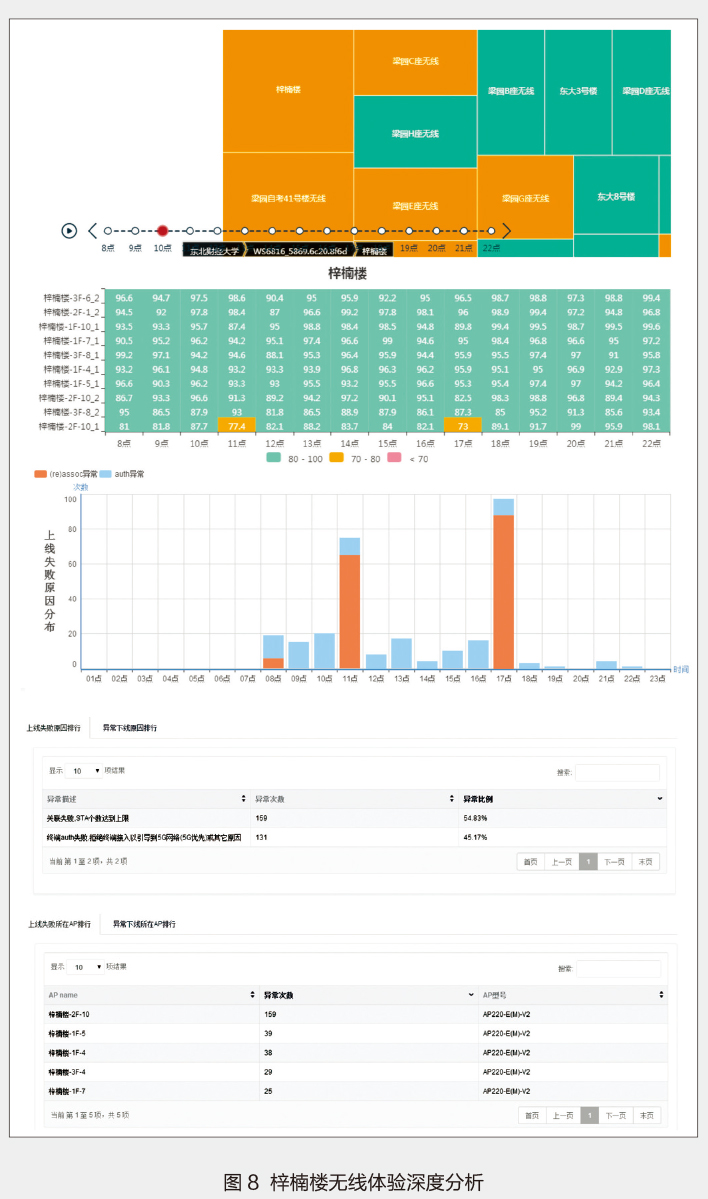This screenshot has width=708, height=1199.
Task: Click heatmap row label 梓楠楼-3F-6_2
Action: 71,298
